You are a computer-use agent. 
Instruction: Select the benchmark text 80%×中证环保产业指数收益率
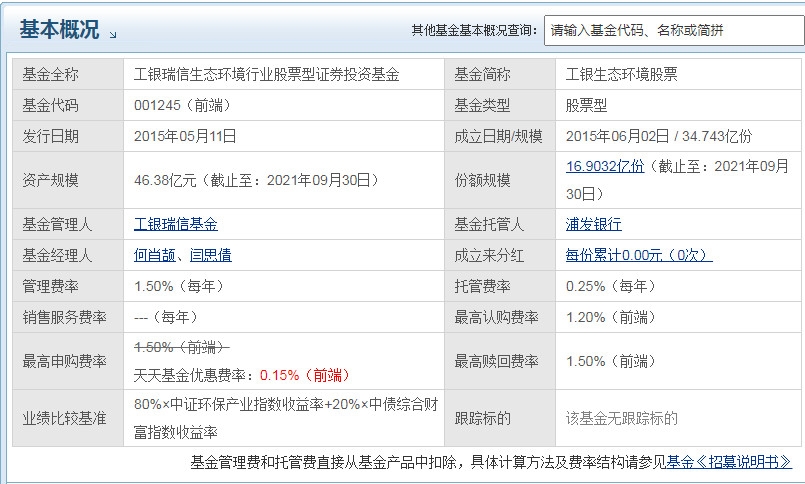click(x=228, y=404)
